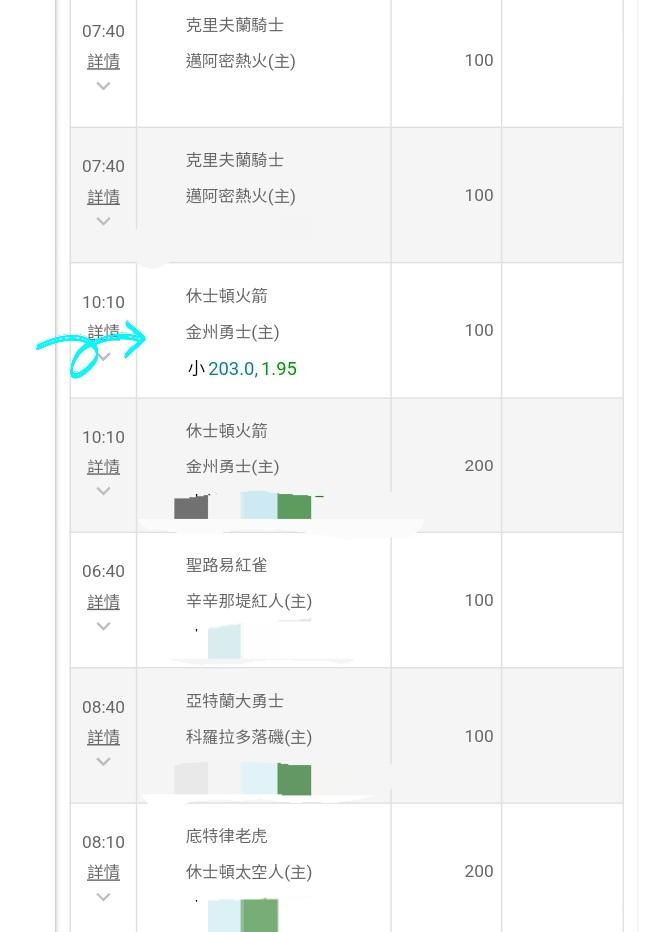Click the 200 amount in the 08:10 row

click(x=478, y=871)
